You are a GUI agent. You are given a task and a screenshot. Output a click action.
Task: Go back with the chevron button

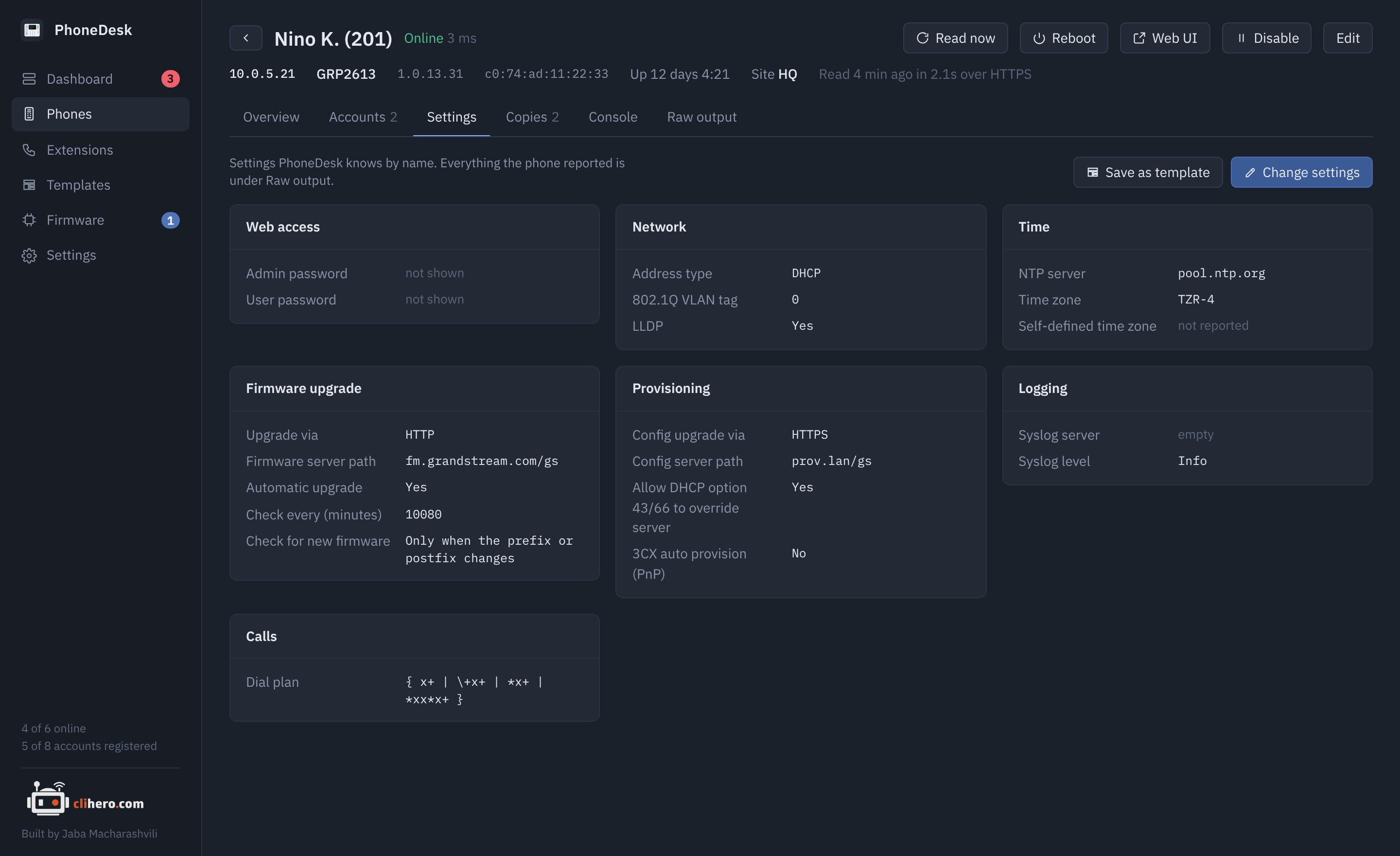(245, 38)
